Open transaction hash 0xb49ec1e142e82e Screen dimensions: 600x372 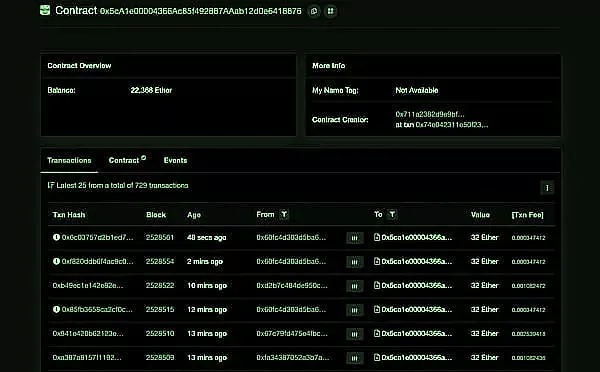tap(88, 286)
